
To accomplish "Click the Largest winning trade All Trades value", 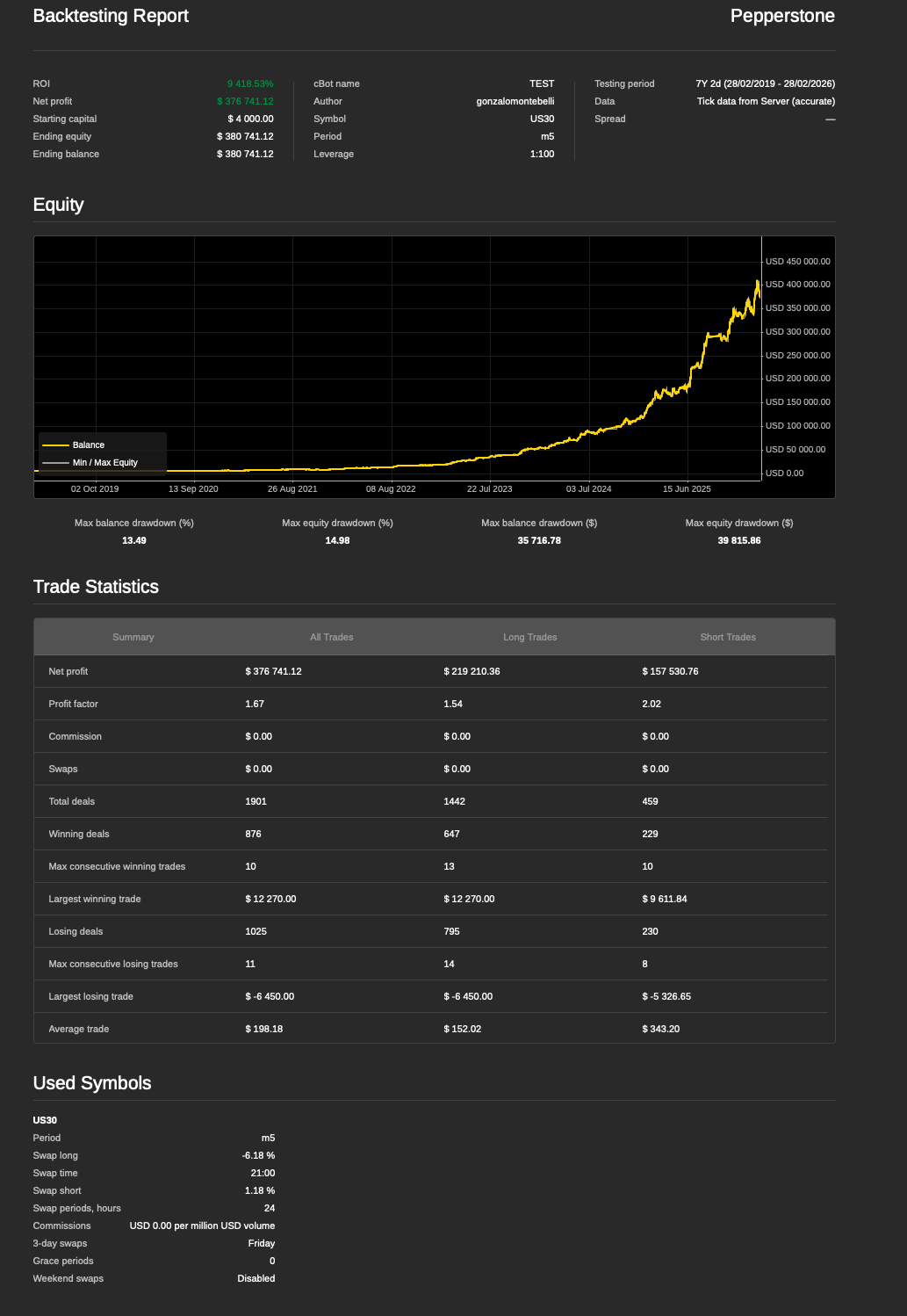I will click(x=270, y=899).
